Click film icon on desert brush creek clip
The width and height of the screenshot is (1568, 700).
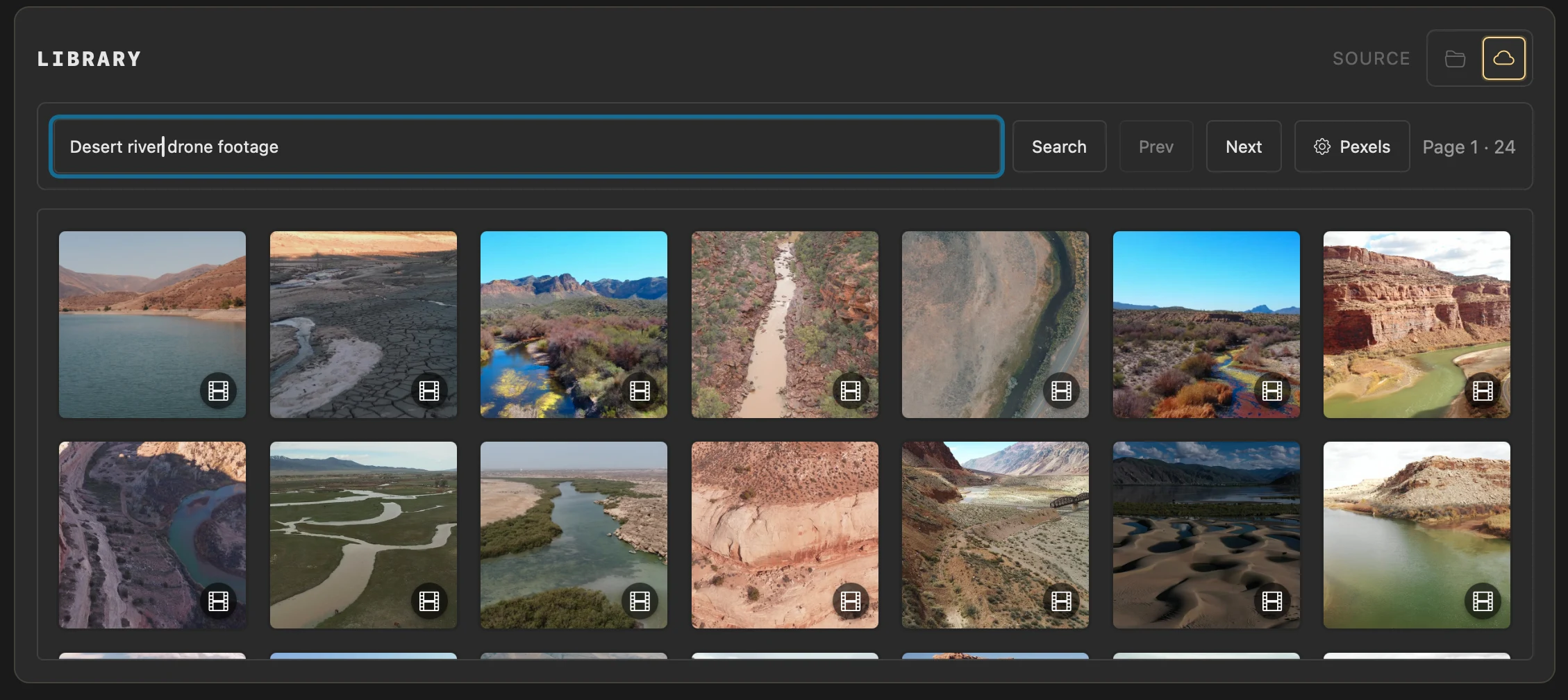1272,391
